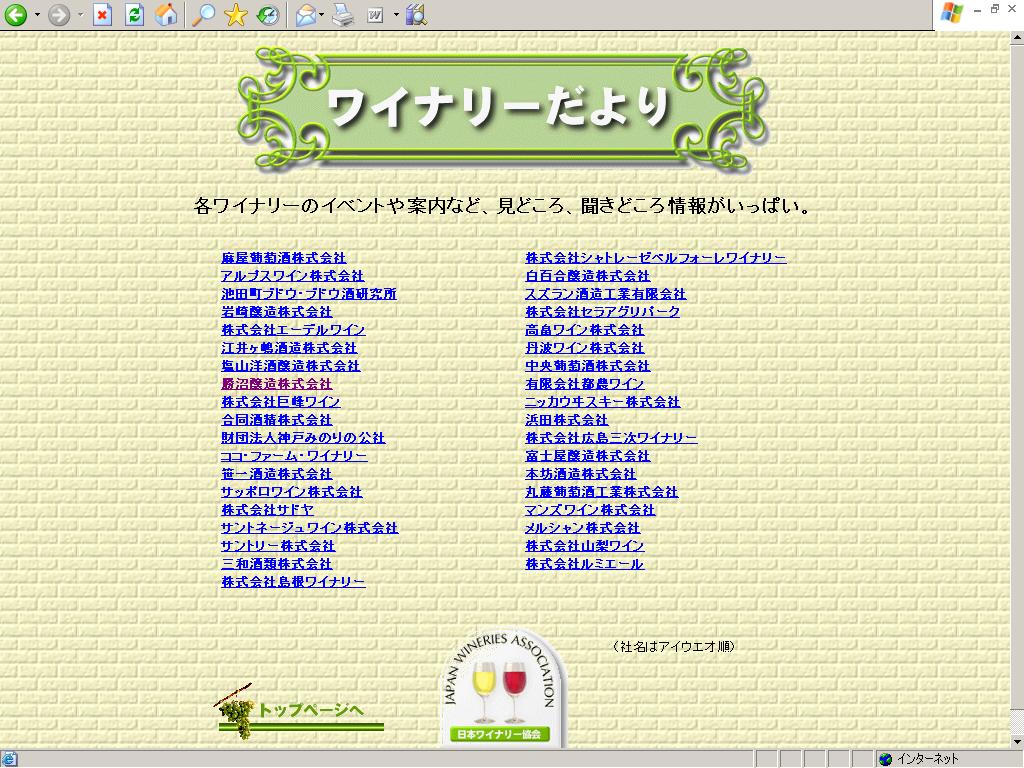This screenshot has height=768, width=1024.
Task: Refresh the page with green arrows icon
Action: pos(135,14)
